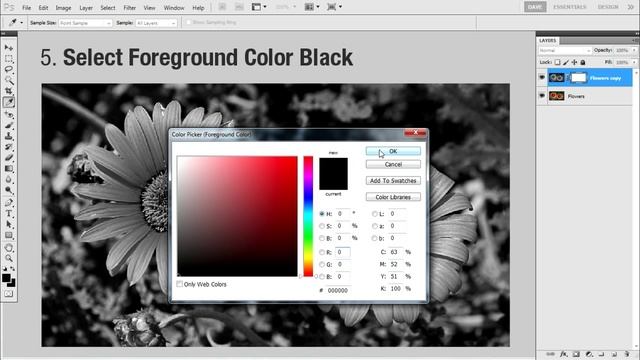This screenshot has width=640, height=360.
Task: Click Cancel in Color Picker
Action: coord(393,164)
